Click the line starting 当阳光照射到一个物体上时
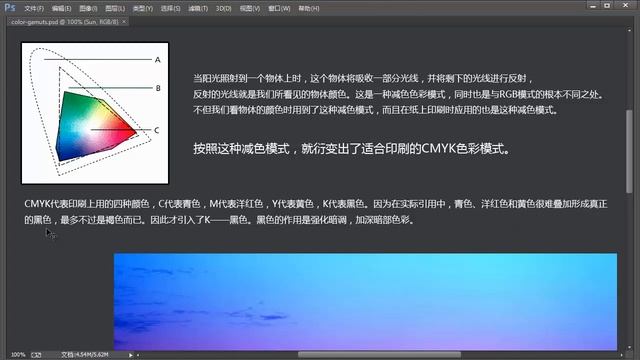640x360 pixels. [363, 78]
